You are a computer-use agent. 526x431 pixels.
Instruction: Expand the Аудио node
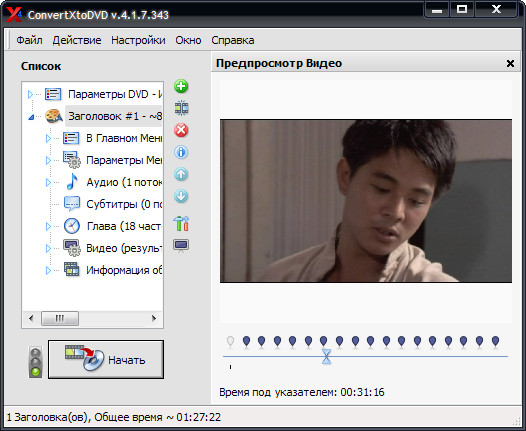[48, 182]
